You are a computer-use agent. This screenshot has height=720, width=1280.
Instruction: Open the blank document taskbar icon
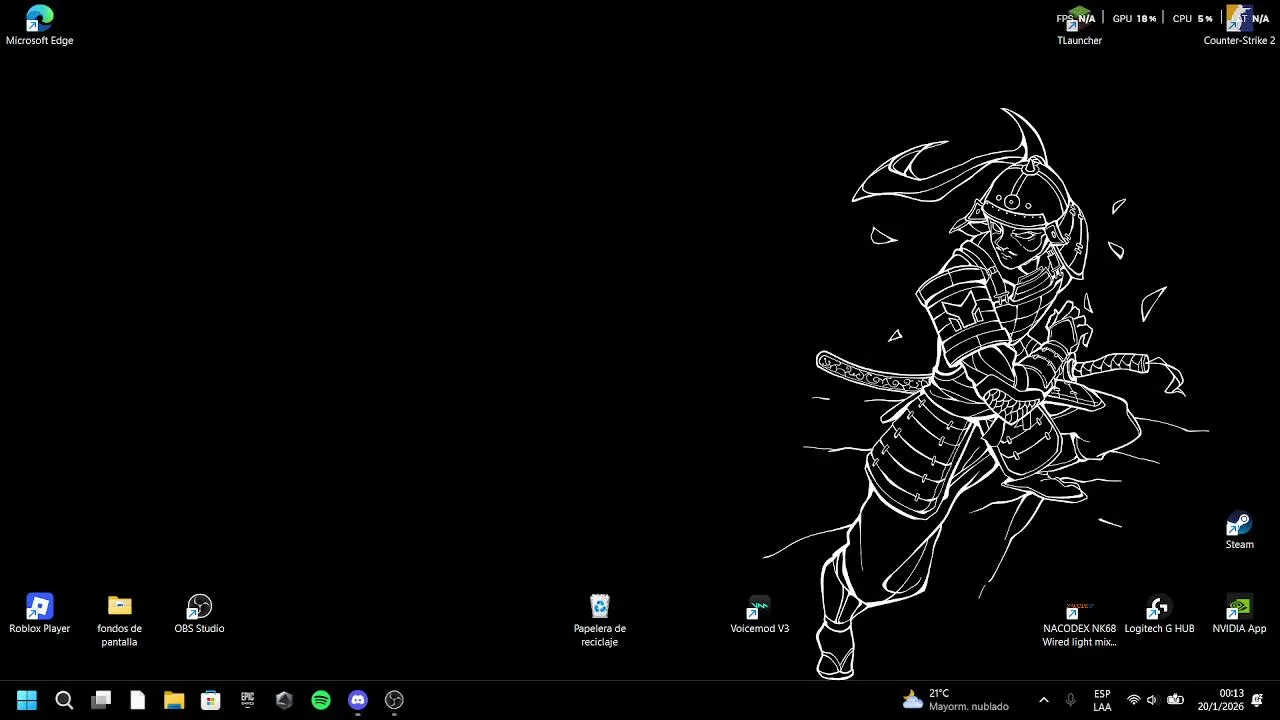click(x=137, y=700)
